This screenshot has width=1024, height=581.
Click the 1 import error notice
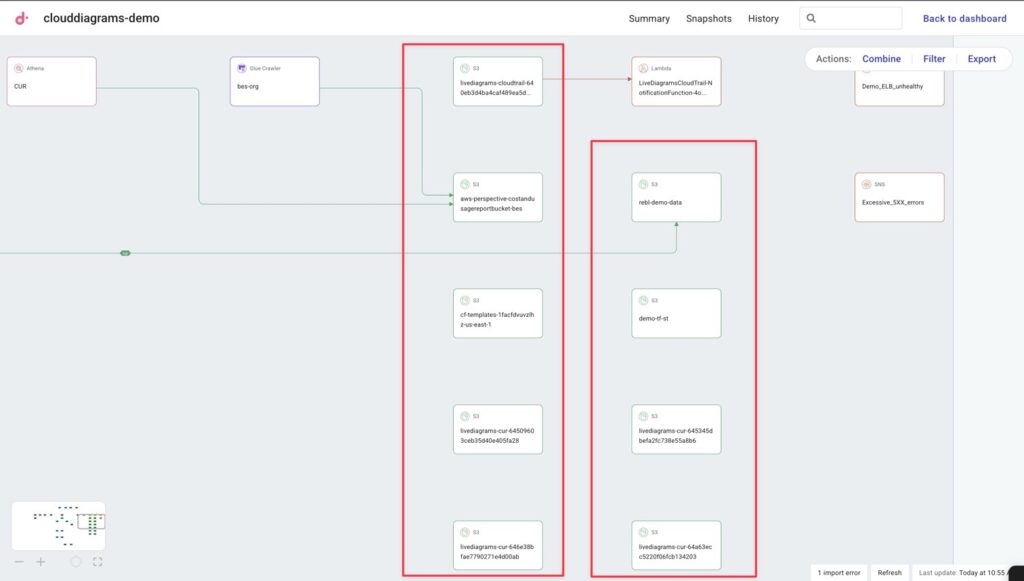pyautogui.click(x=838, y=573)
